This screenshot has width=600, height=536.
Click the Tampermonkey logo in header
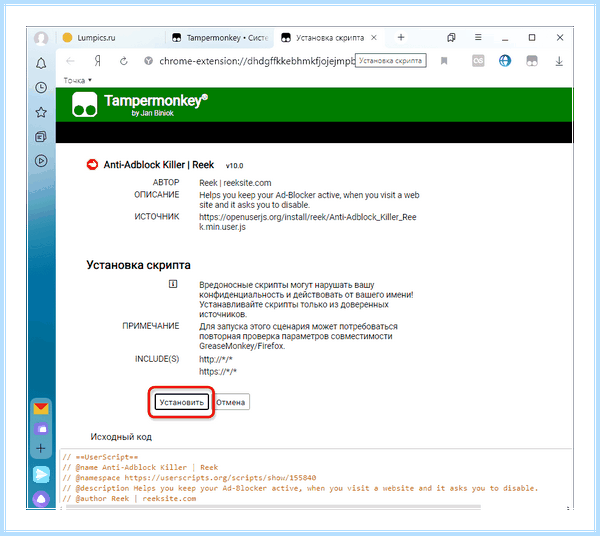tap(85, 104)
